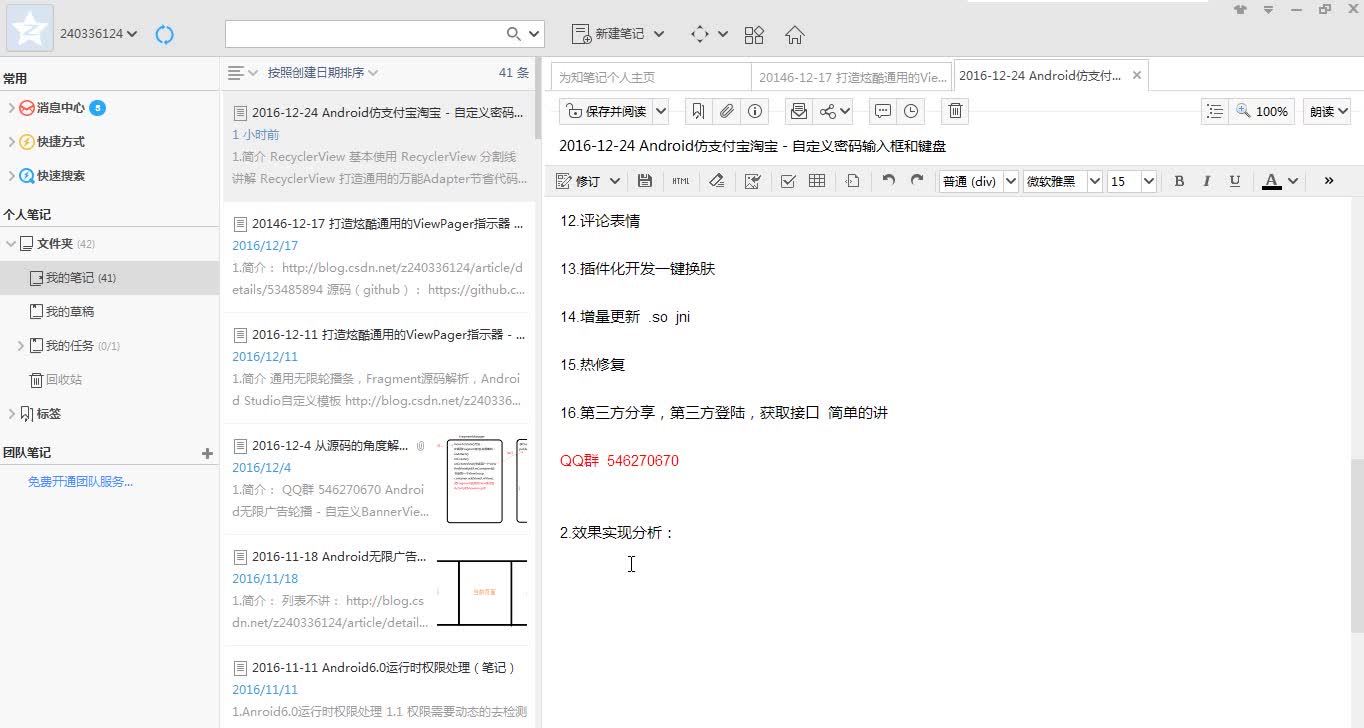The image size is (1364, 728).
Task: Open the attachments paperclip icon
Action: pyautogui.click(x=727, y=111)
